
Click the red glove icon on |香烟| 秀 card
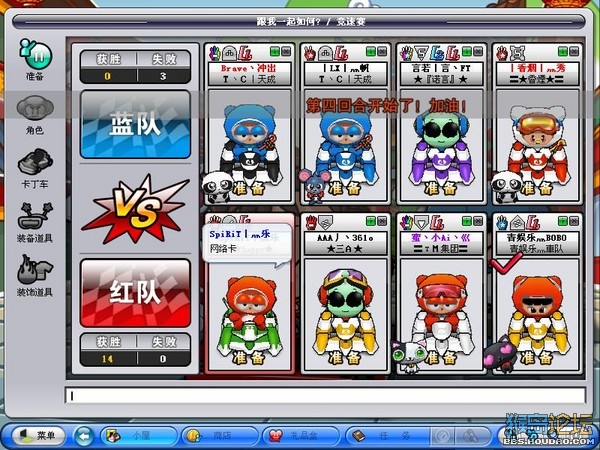502,53
